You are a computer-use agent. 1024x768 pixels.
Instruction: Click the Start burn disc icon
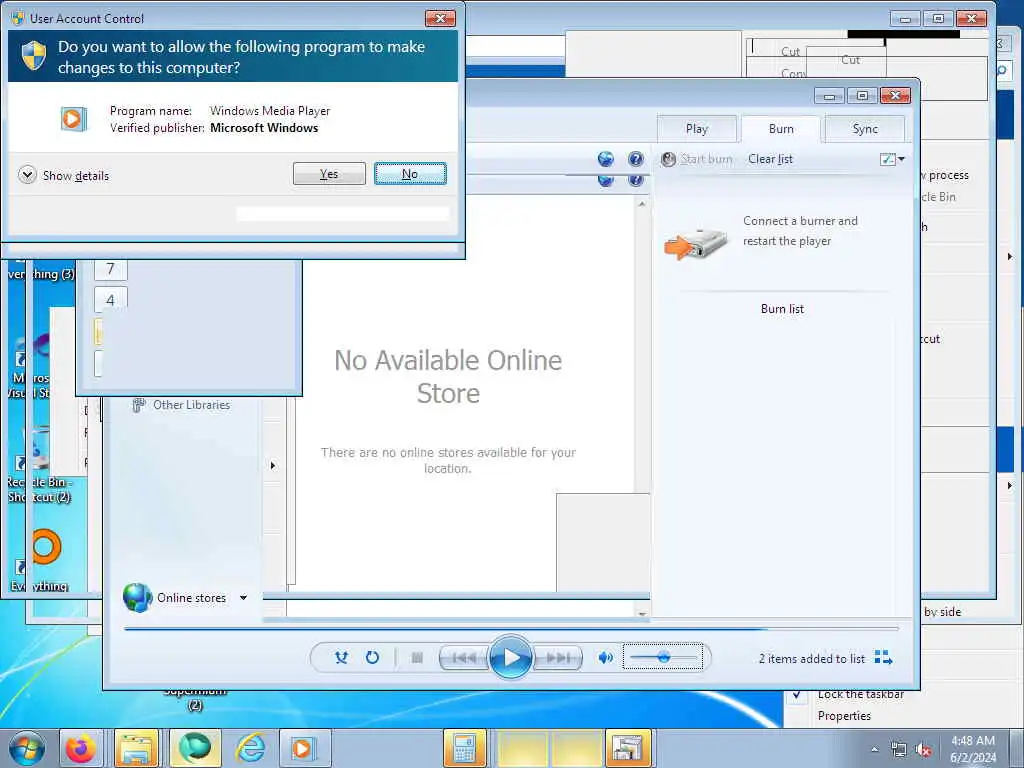pyautogui.click(x=668, y=159)
